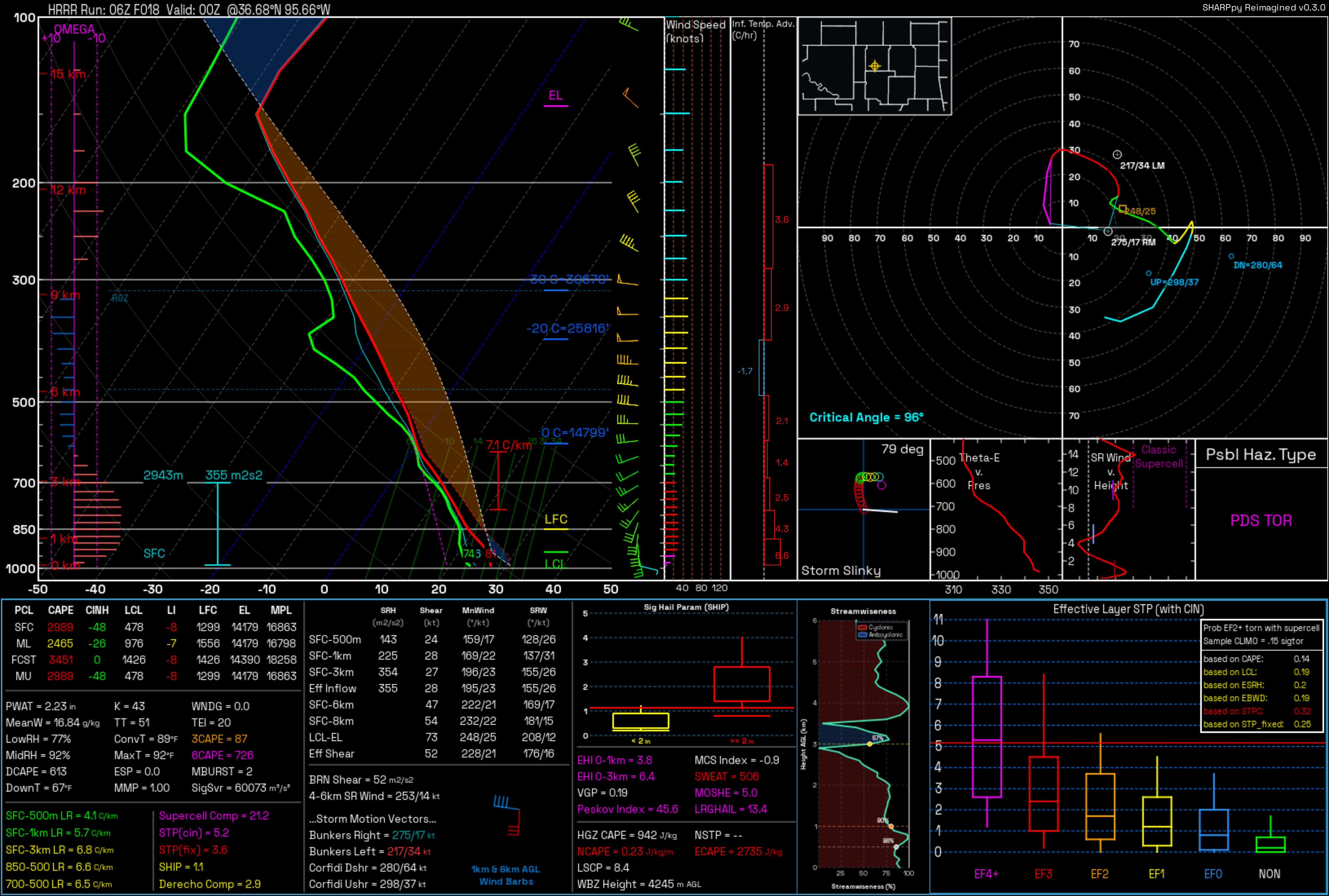The image size is (1329, 896).
Task: Click the "0 C=14799'" height label
Action: pos(575,433)
